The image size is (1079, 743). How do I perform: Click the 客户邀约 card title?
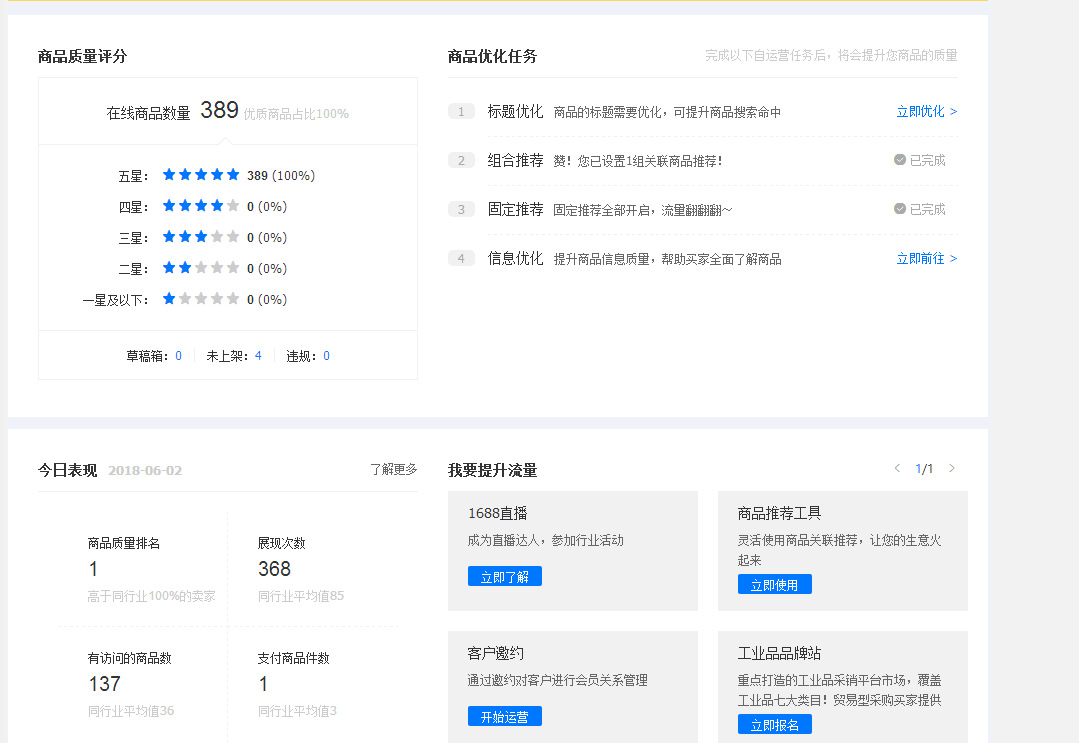[x=495, y=653]
